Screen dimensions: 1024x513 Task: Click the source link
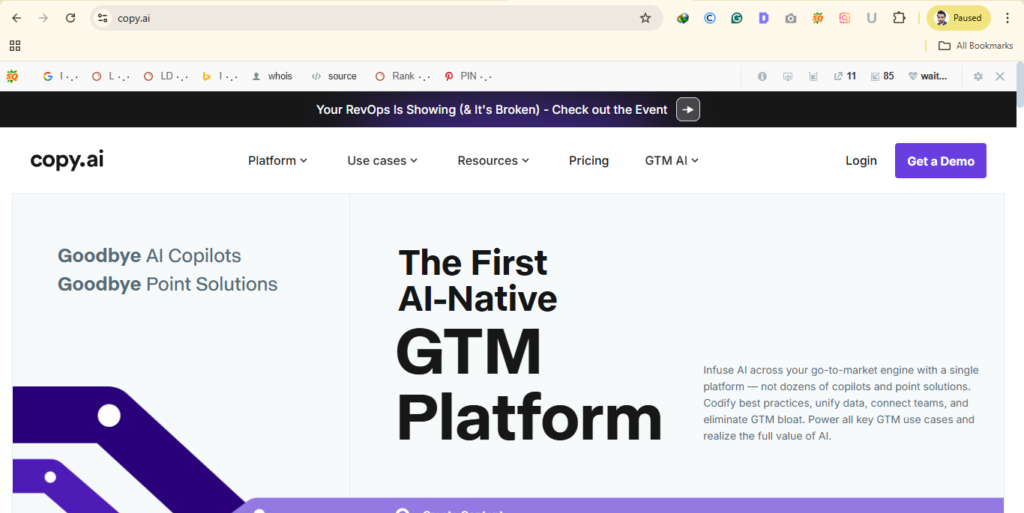[334, 76]
